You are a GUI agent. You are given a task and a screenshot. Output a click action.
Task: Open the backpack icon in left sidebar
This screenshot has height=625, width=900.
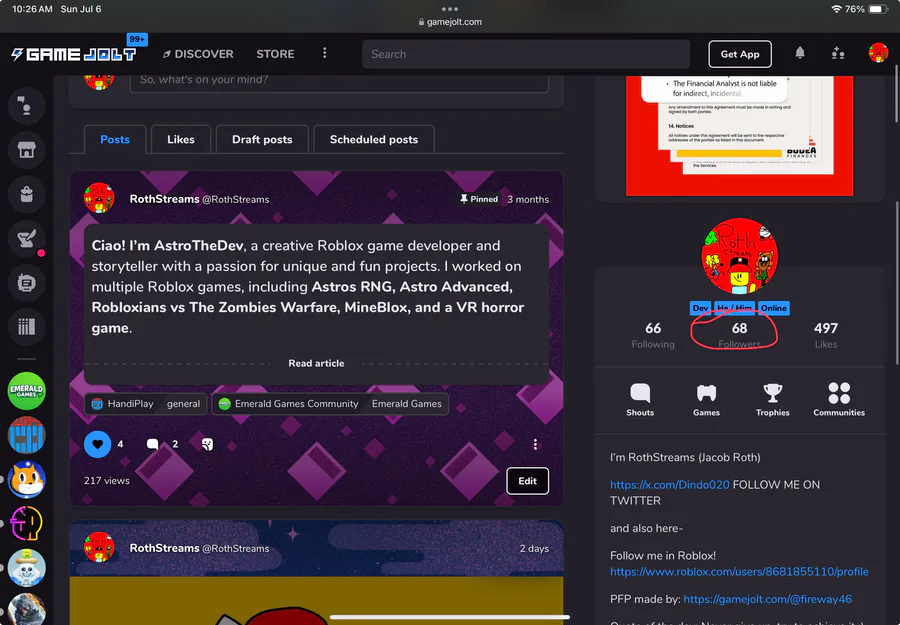tap(26, 195)
